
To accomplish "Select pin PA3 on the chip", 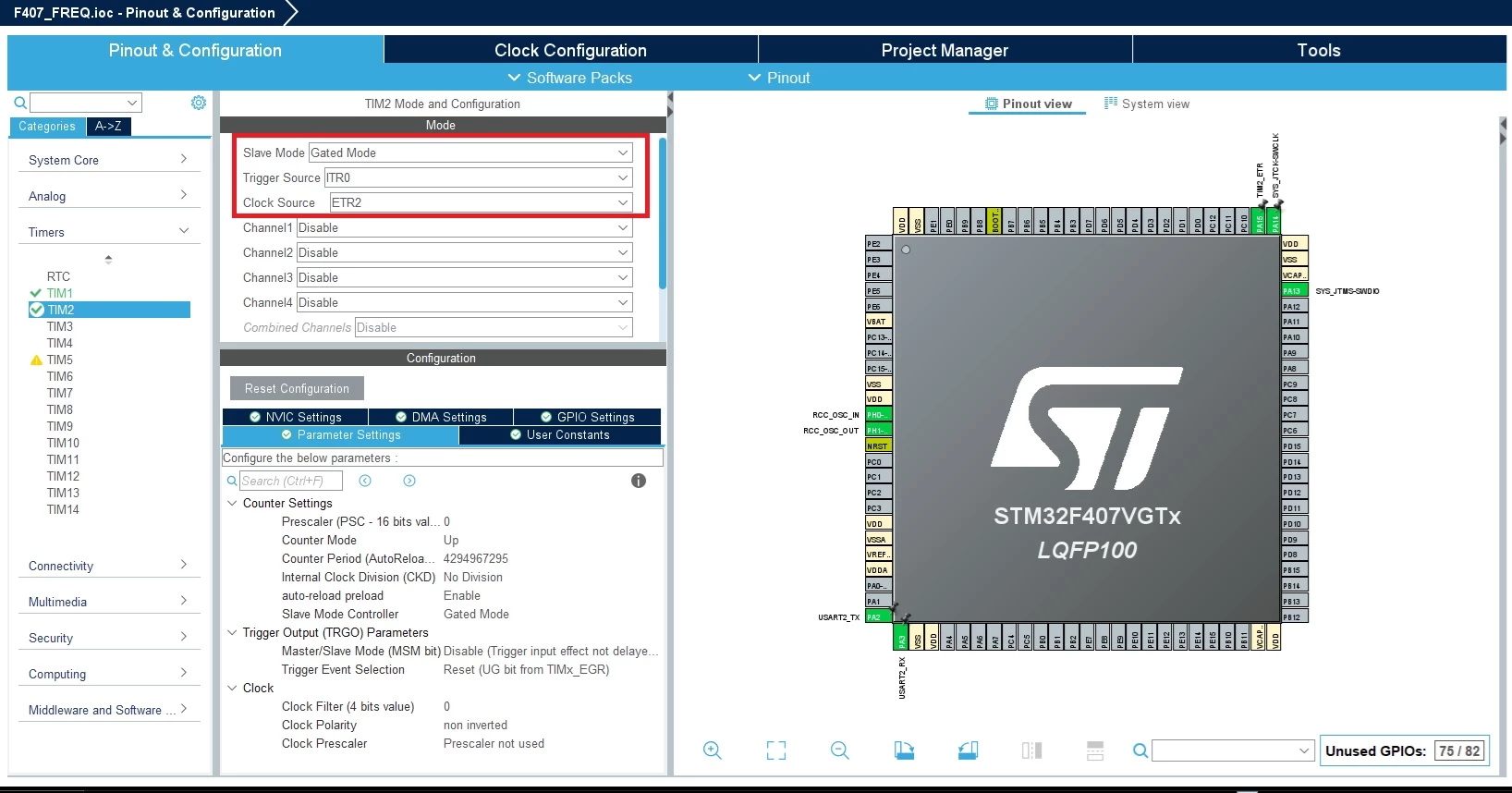I will (902, 637).
